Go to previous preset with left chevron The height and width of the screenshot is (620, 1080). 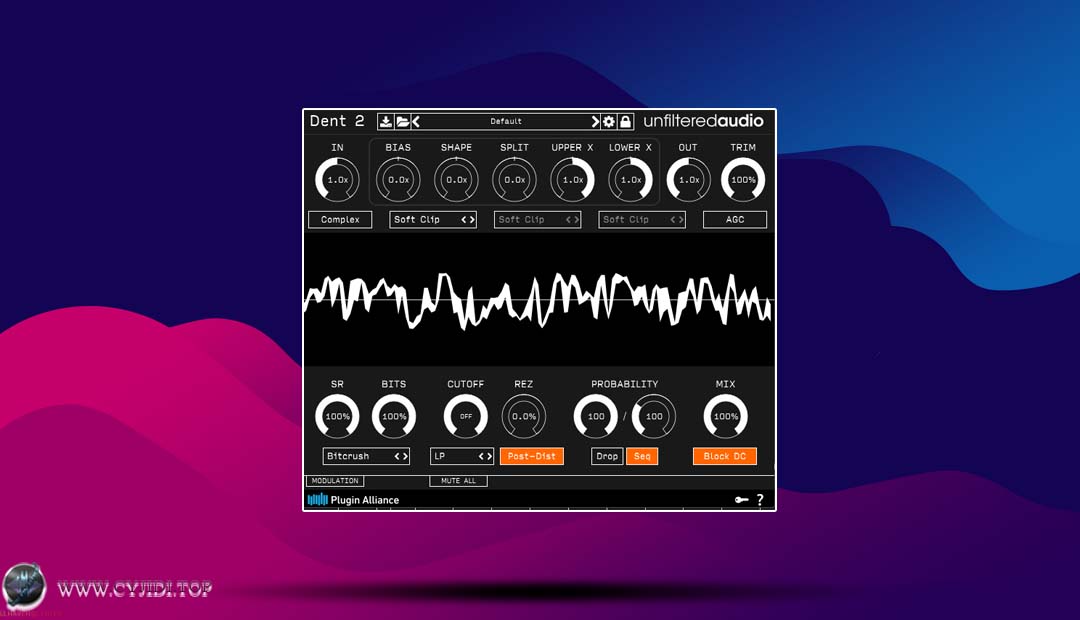point(416,122)
